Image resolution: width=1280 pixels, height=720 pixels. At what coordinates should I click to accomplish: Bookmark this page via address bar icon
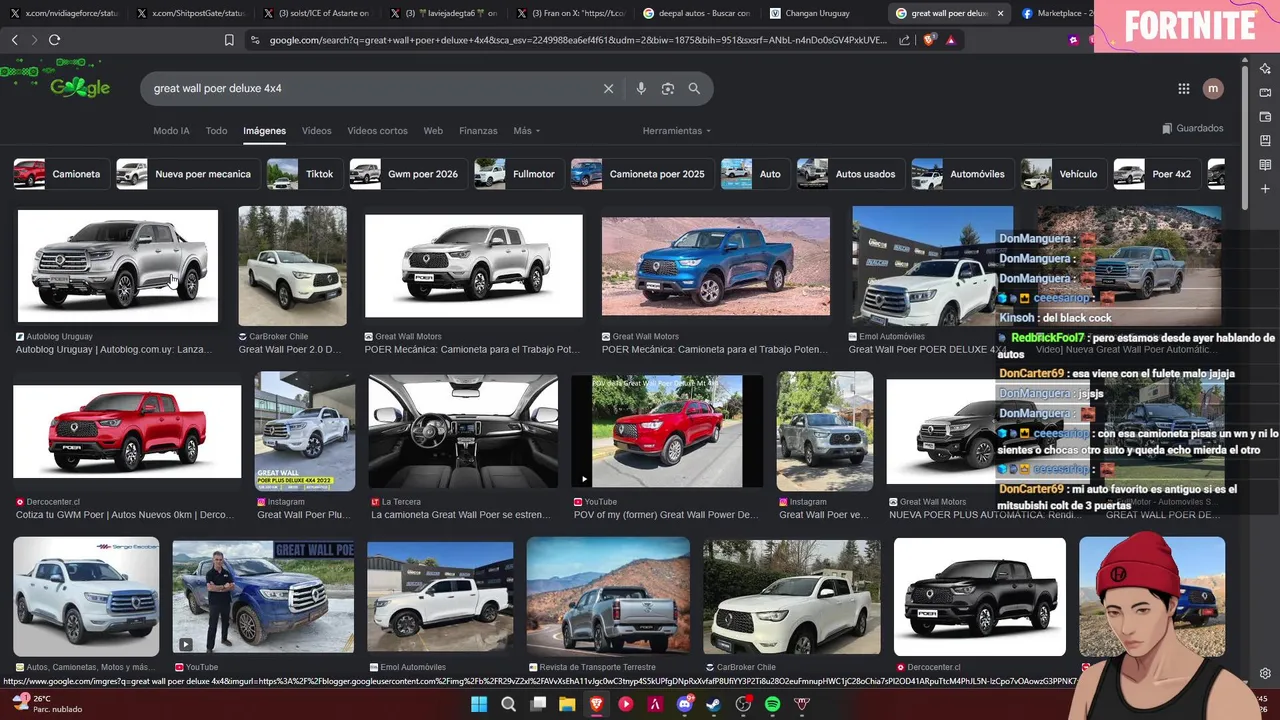229,40
